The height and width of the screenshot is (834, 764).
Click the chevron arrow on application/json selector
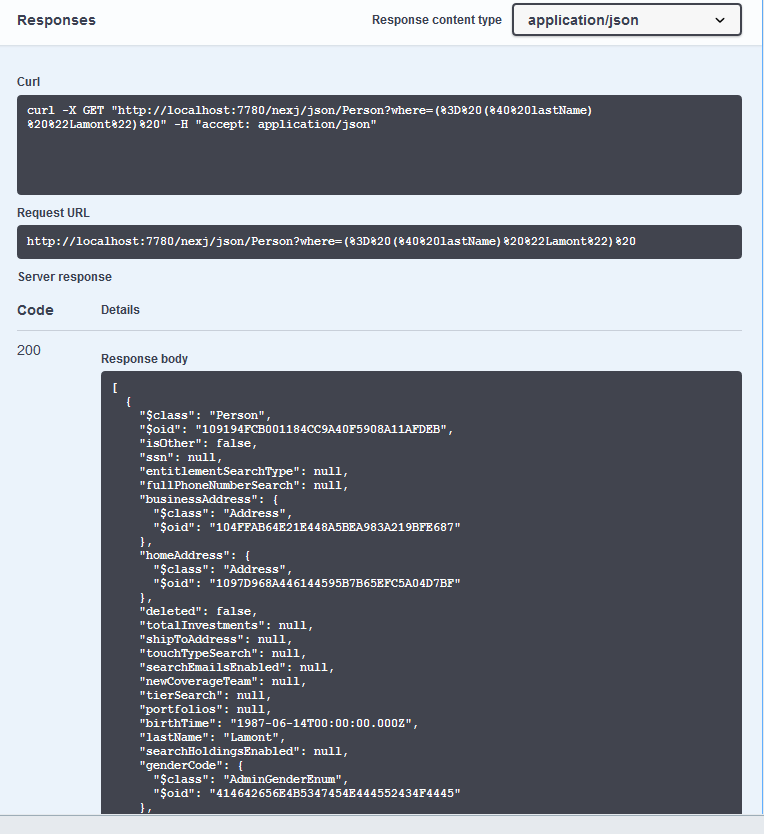pos(720,20)
